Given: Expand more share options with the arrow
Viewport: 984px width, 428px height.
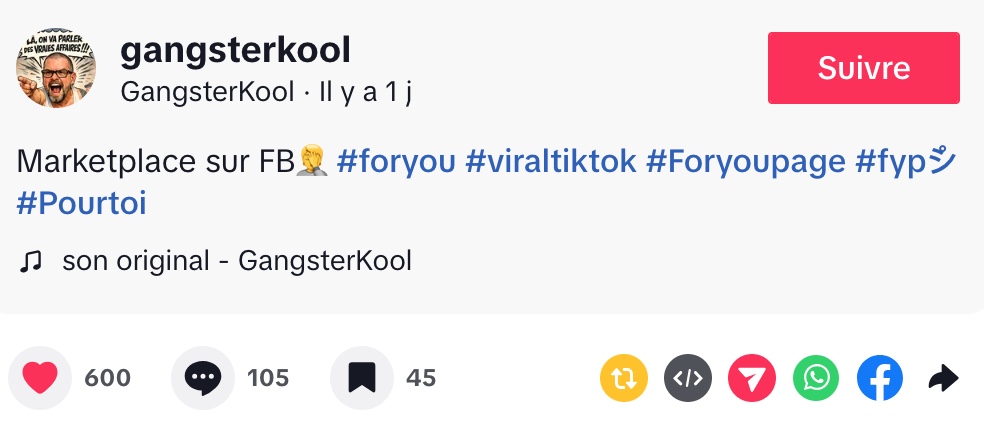Looking at the screenshot, I should pos(943,378).
